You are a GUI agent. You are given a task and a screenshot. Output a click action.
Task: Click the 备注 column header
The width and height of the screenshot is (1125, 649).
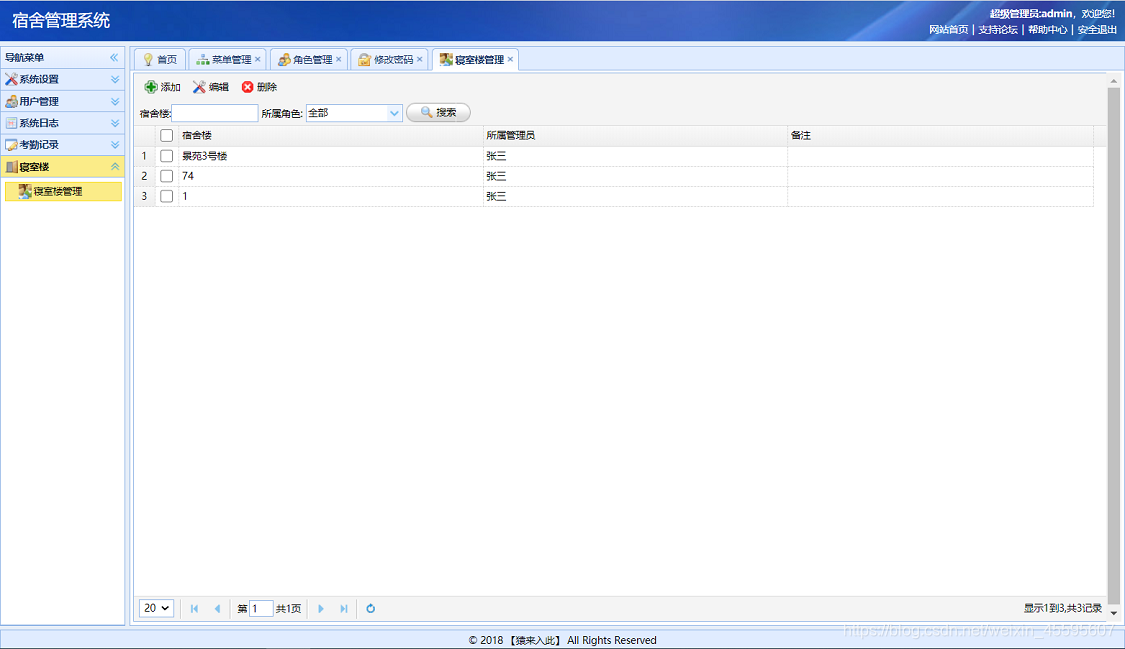coord(941,136)
